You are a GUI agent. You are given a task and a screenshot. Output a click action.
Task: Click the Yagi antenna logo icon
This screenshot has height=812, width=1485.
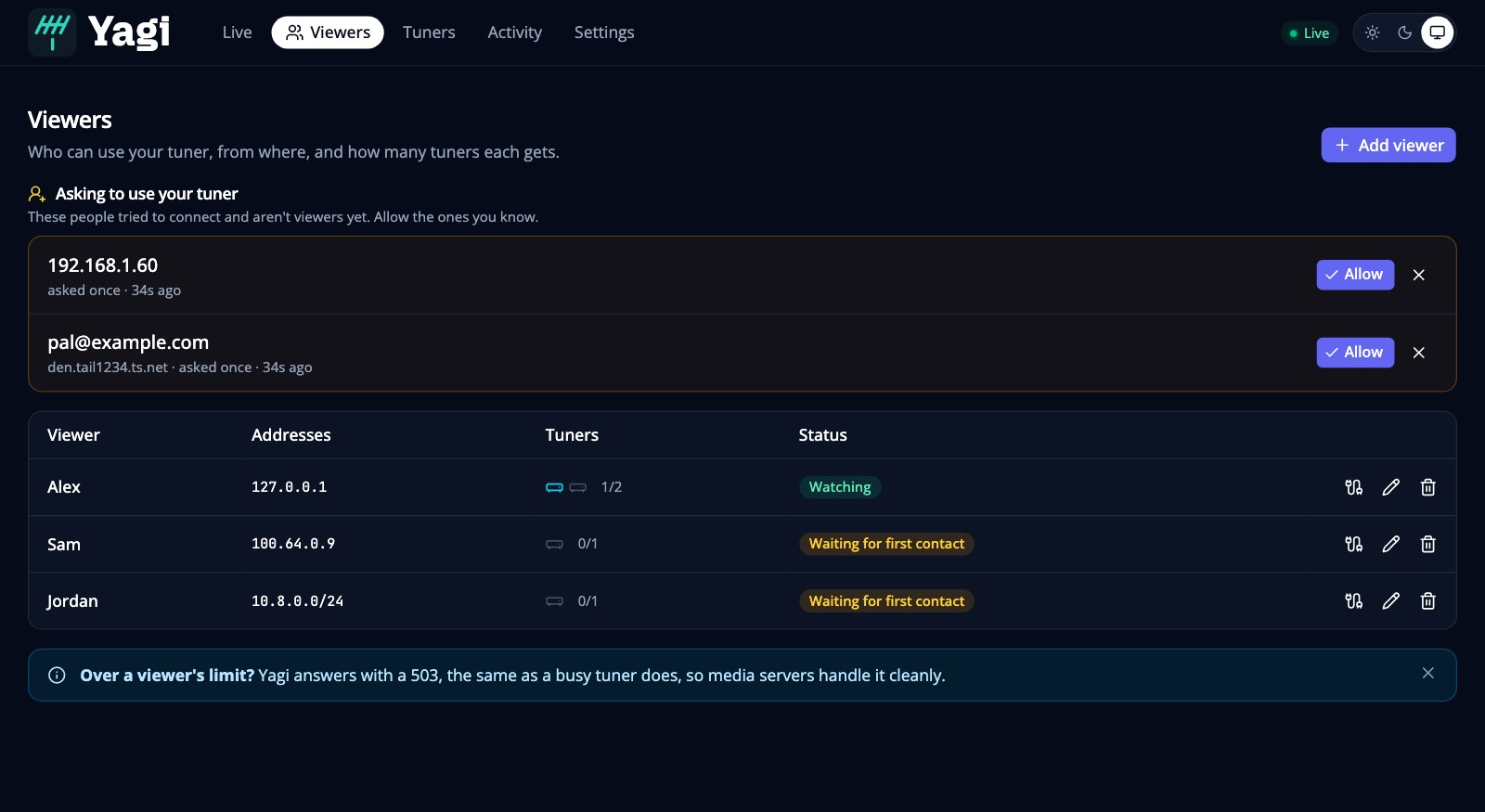(52, 32)
